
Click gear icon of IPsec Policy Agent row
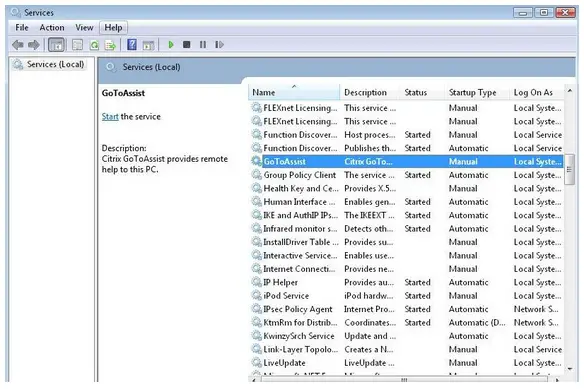click(x=256, y=309)
